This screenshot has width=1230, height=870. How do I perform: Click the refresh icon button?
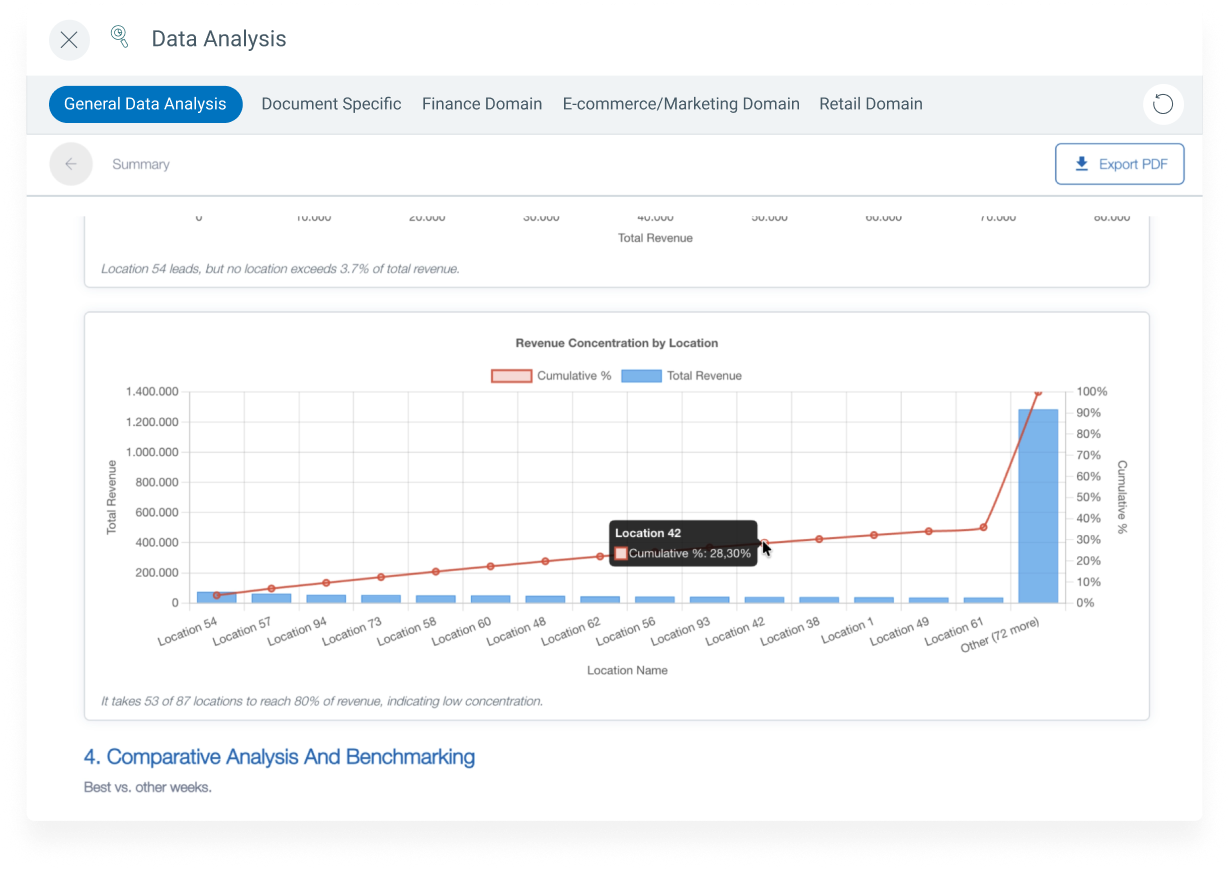coord(1163,104)
